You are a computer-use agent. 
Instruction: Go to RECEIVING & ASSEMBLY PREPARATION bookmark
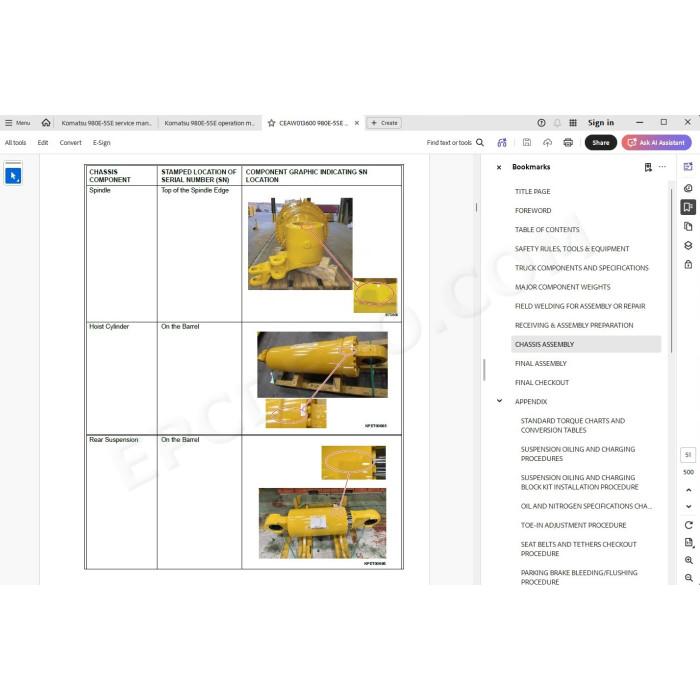(574, 325)
